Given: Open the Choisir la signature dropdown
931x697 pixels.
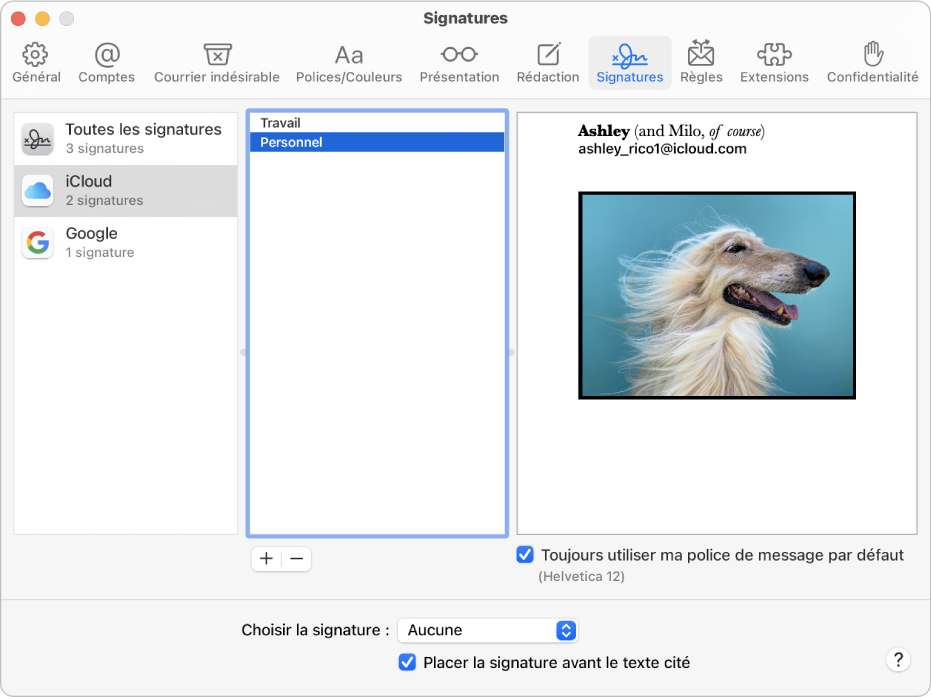Looking at the screenshot, I should click(488, 630).
